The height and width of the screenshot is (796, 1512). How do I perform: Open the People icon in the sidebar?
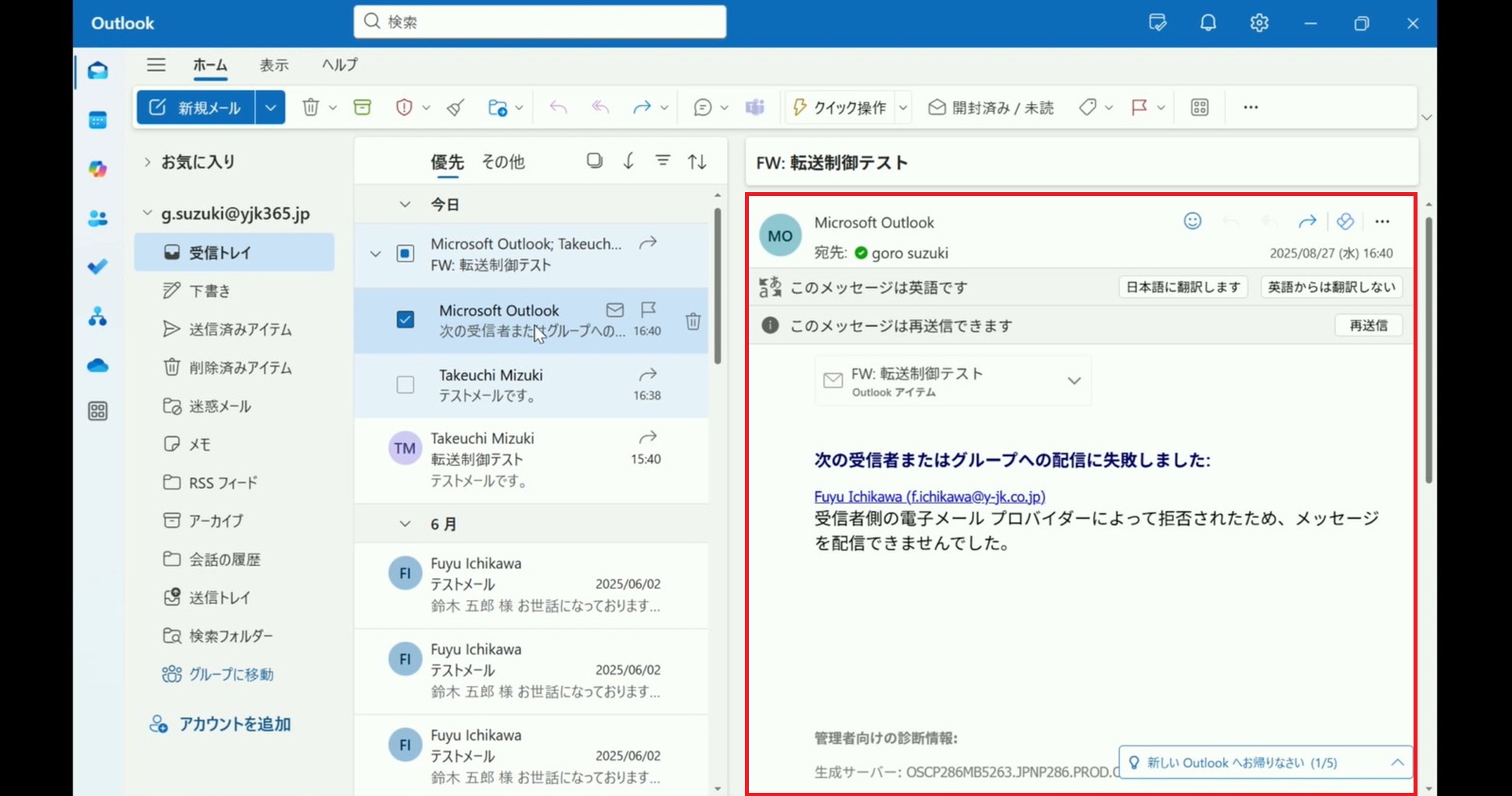coord(98,219)
